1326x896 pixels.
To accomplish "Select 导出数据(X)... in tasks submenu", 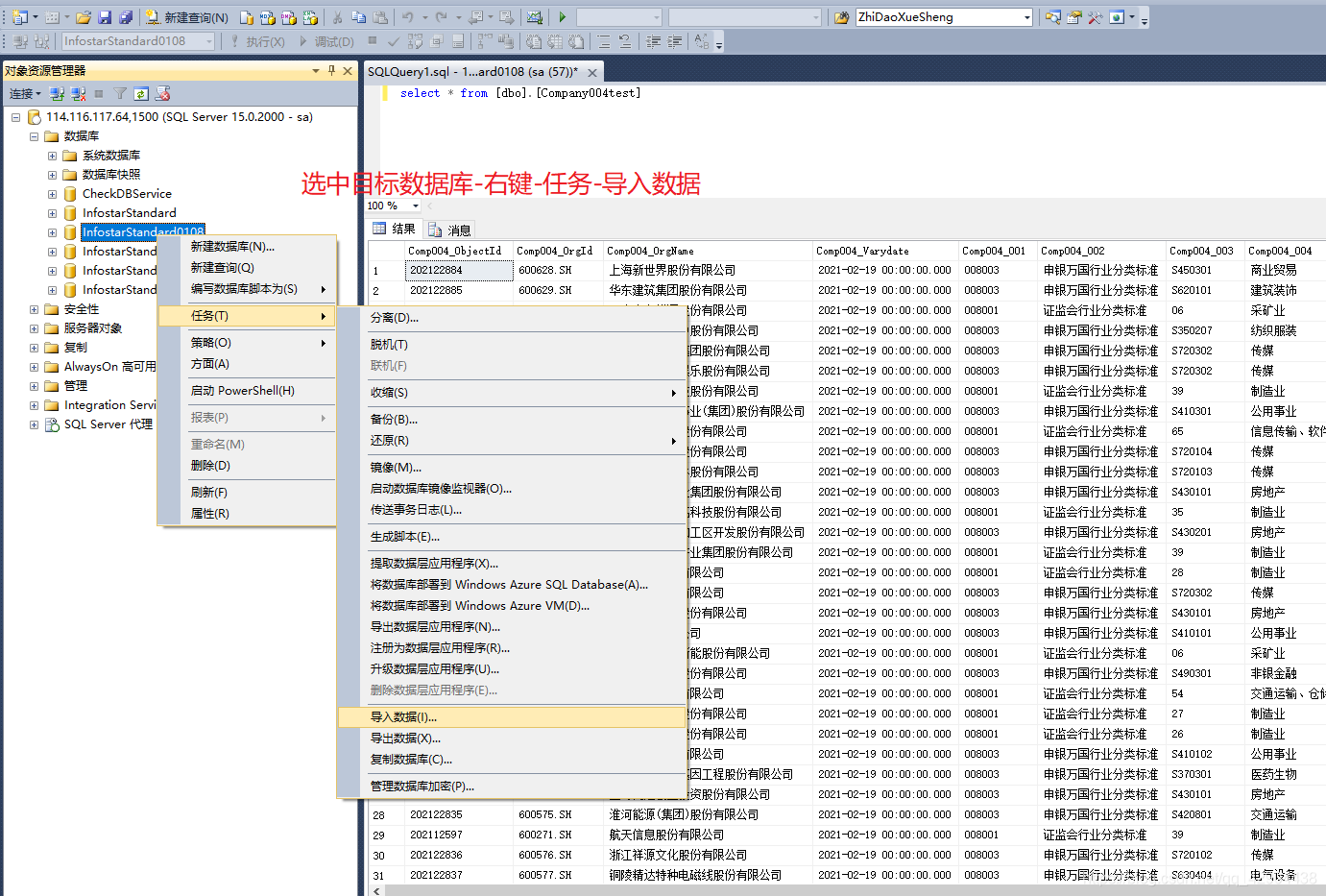I will tap(512, 739).
